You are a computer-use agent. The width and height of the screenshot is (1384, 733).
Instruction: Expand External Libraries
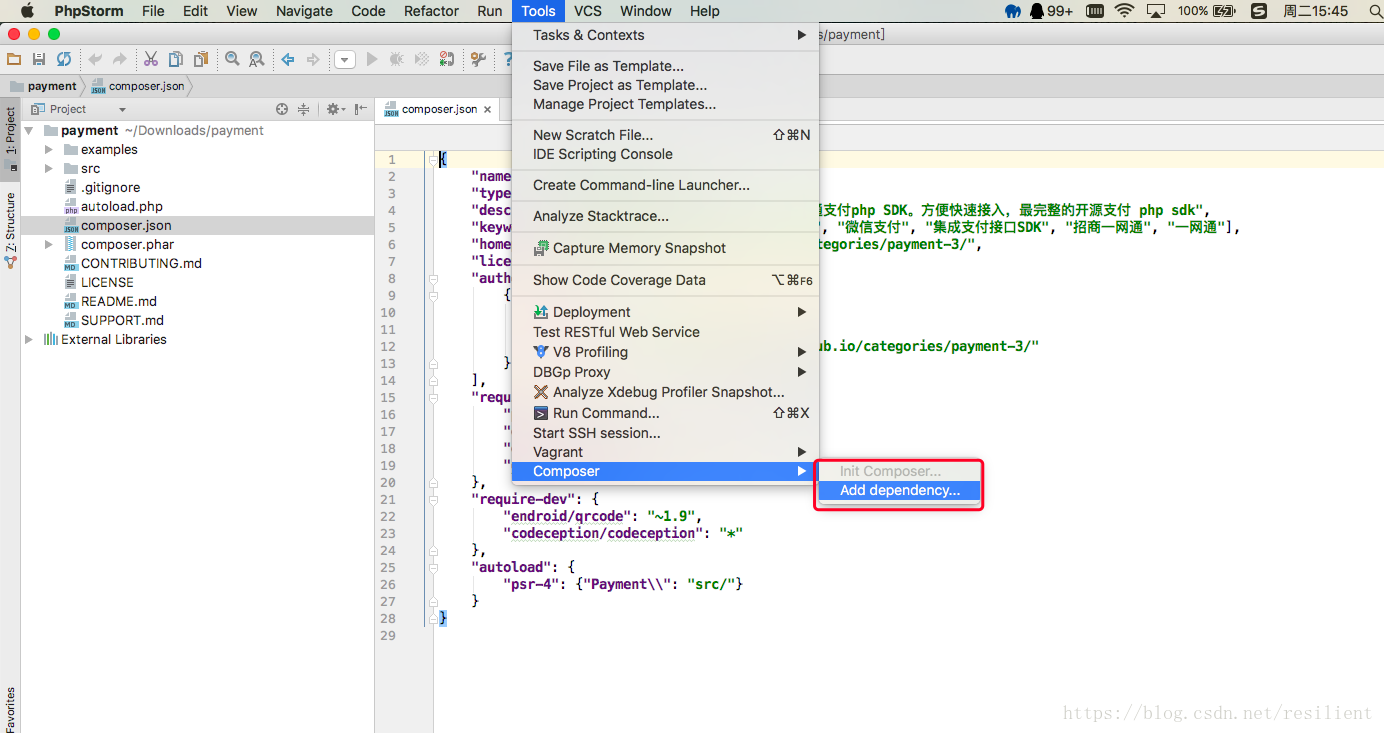pyautogui.click(x=29, y=339)
